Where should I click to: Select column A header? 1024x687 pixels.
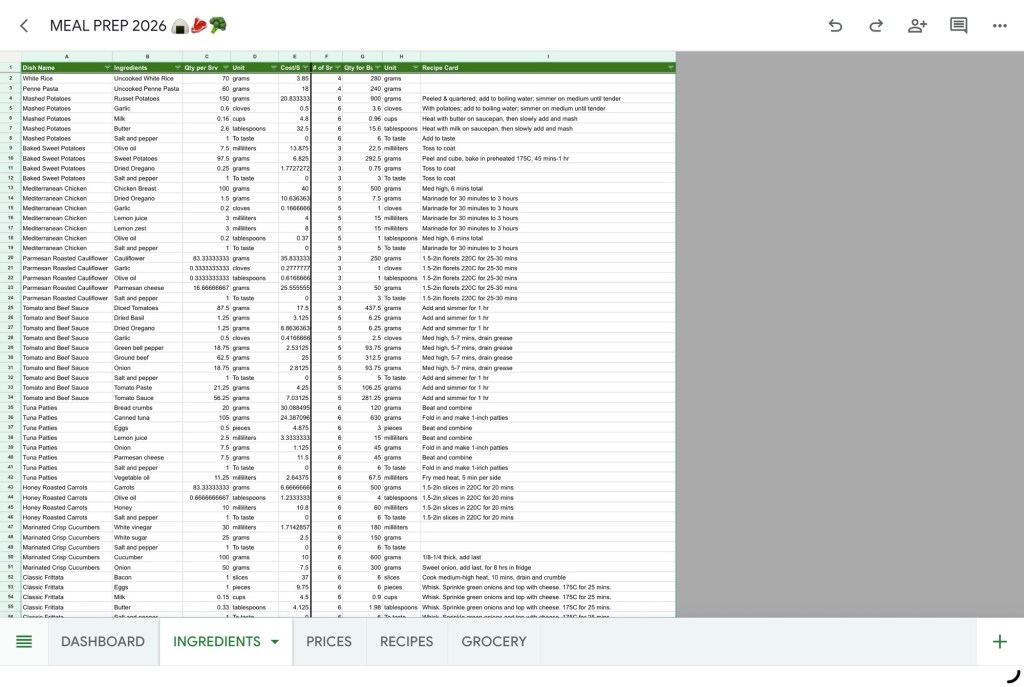coord(66,57)
